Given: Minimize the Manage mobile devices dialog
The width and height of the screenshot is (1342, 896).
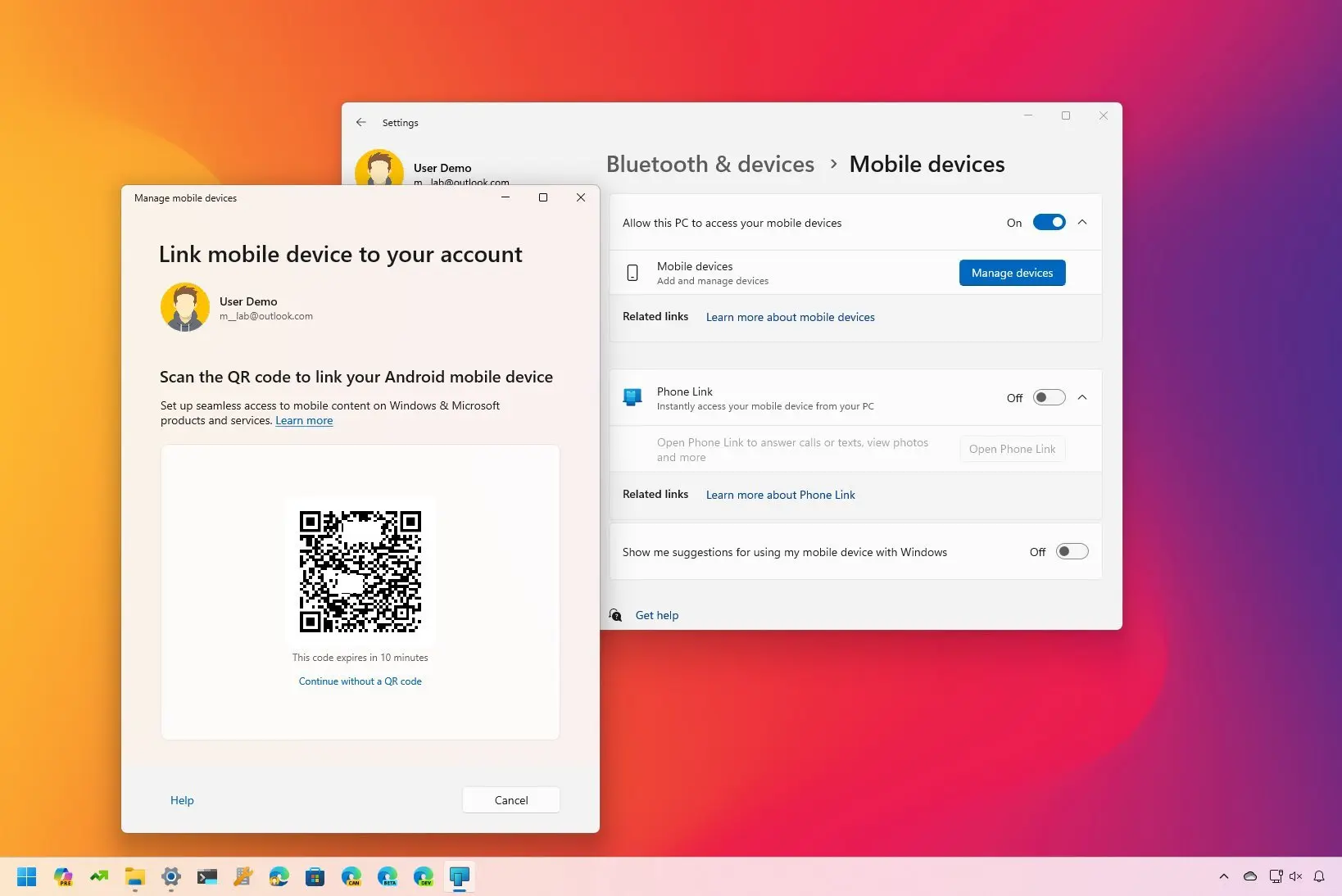Looking at the screenshot, I should tap(506, 197).
